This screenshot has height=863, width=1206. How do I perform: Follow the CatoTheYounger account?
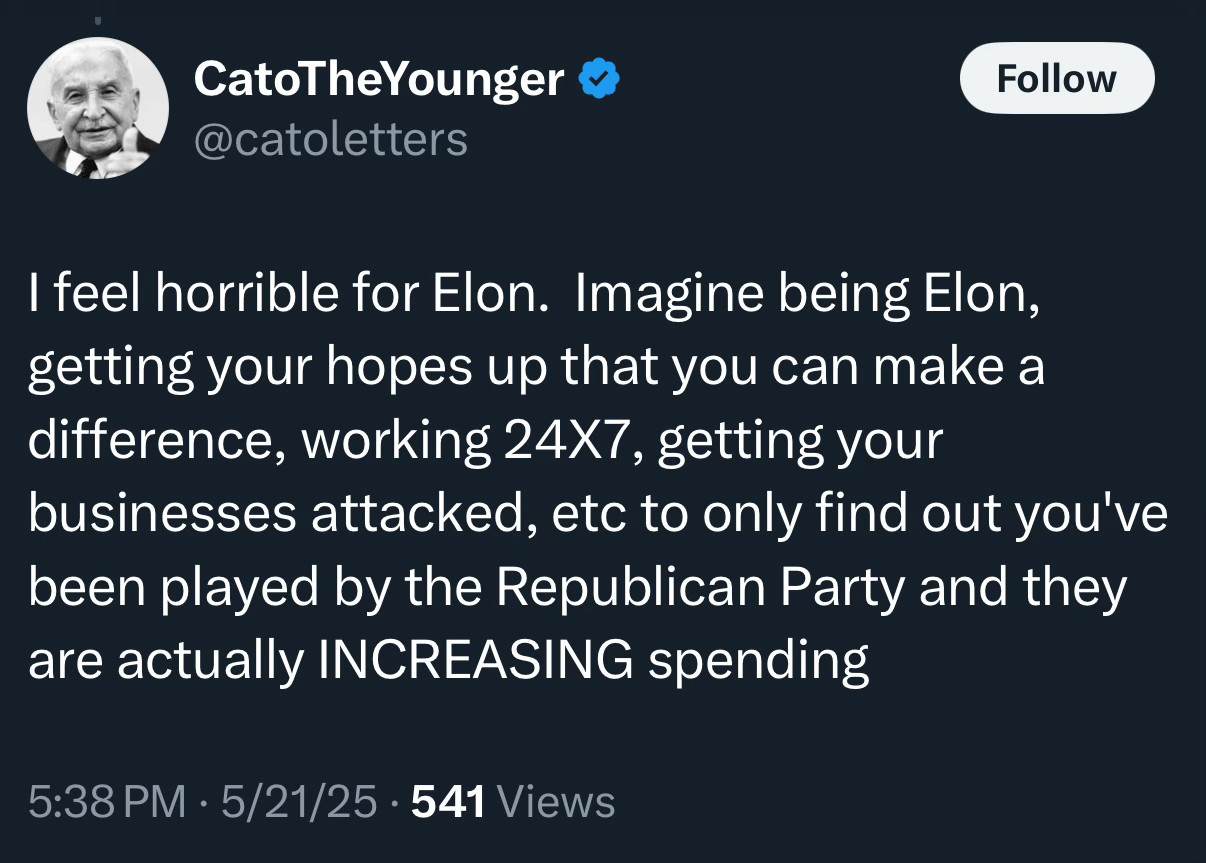(x=1057, y=78)
